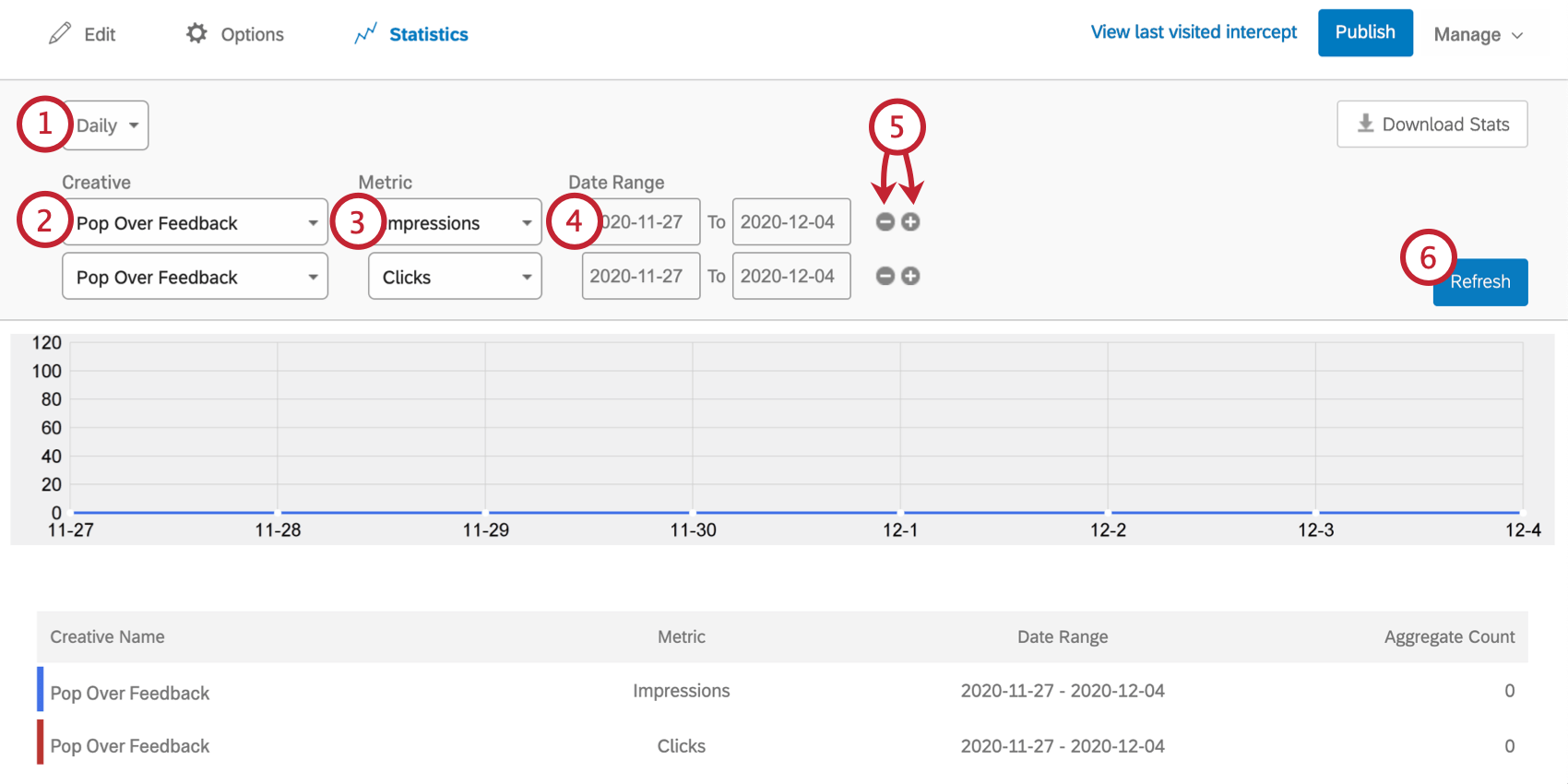Click the blue Impressions legend swatch
This screenshot has height=784, width=1568.
coord(41,690)
